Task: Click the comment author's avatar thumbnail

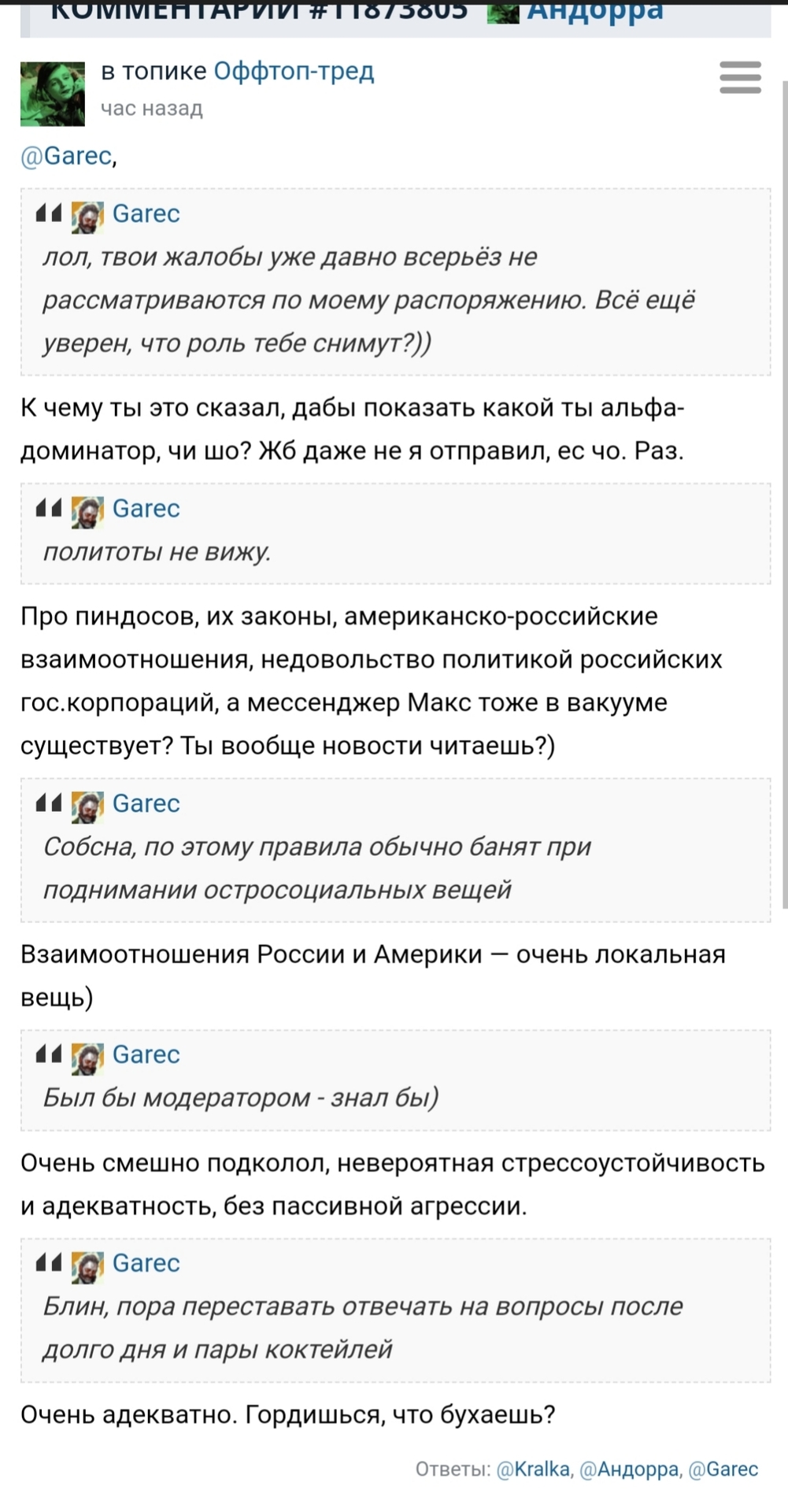Action: [x=53, y=94]
